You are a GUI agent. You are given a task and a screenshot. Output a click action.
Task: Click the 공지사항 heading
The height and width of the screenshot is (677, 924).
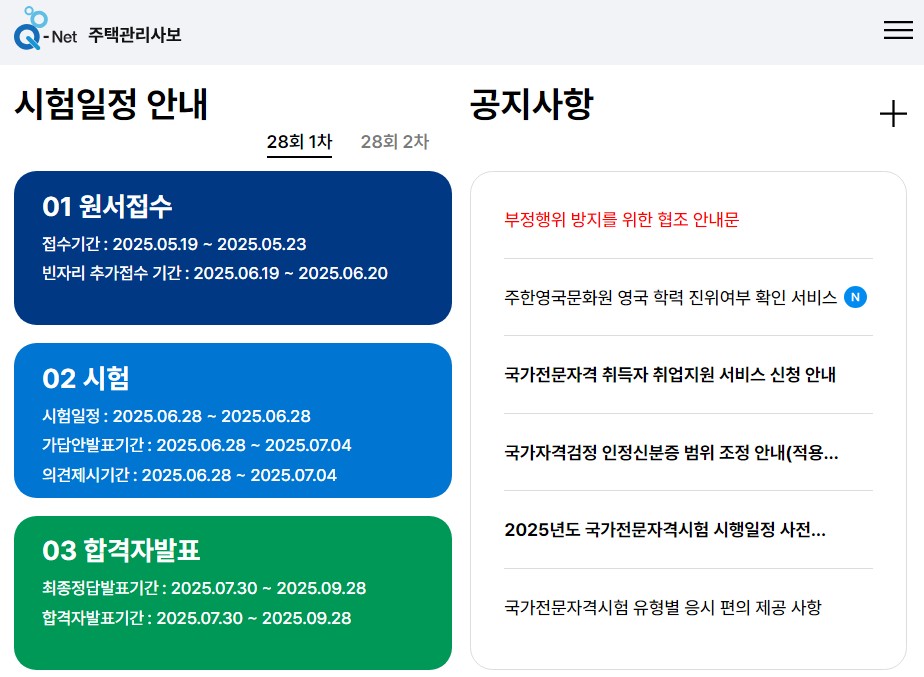531,105
